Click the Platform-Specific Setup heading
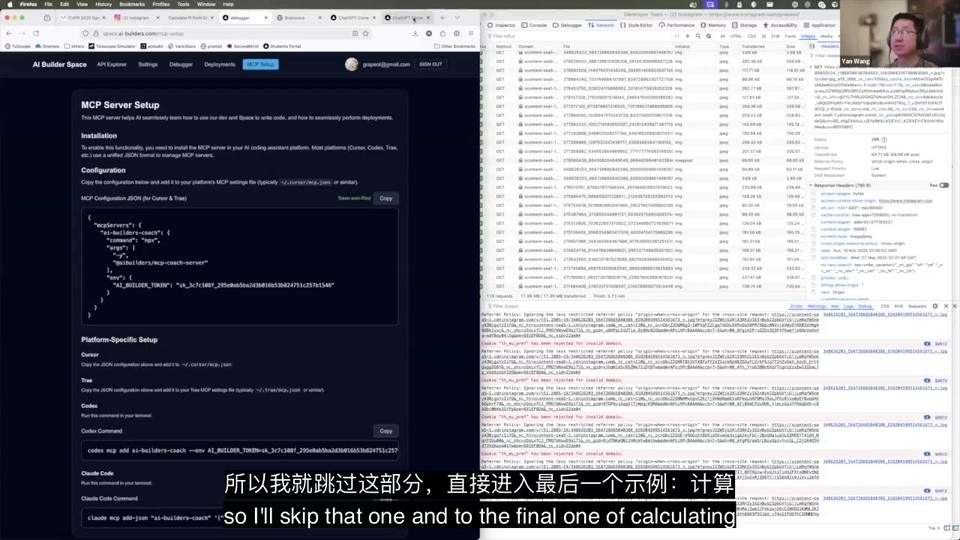This screenshot has width=960, height=540. [119, 340]
